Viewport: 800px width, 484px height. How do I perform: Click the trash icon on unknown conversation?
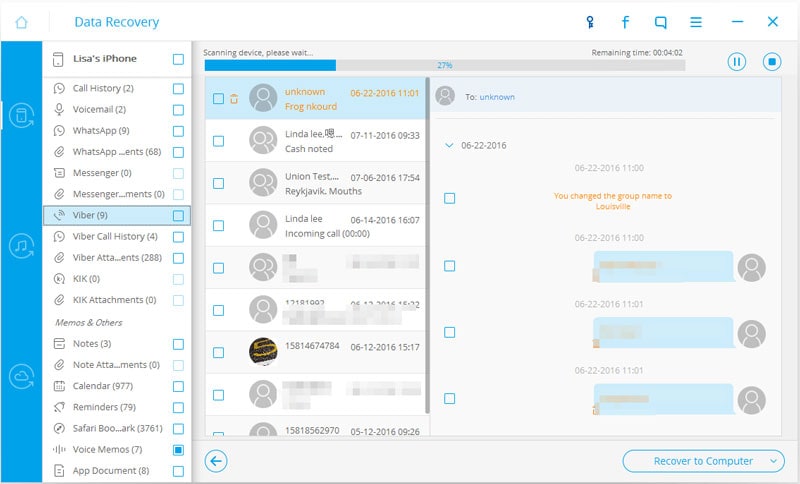click(234, 99)
